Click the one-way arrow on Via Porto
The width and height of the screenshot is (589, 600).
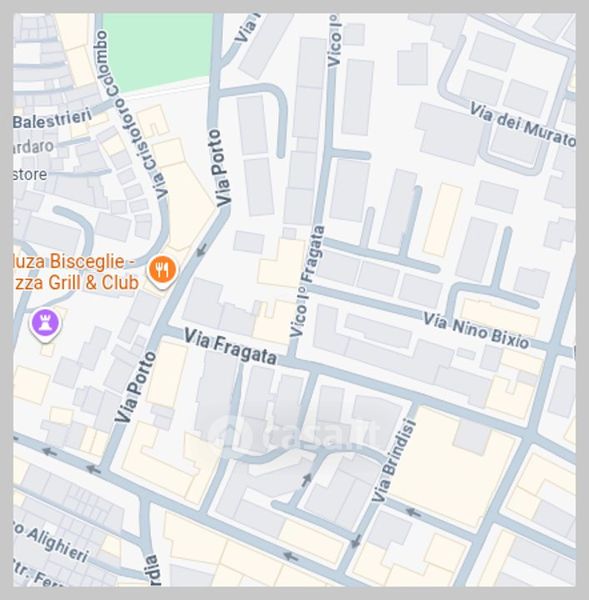point(202,250)
